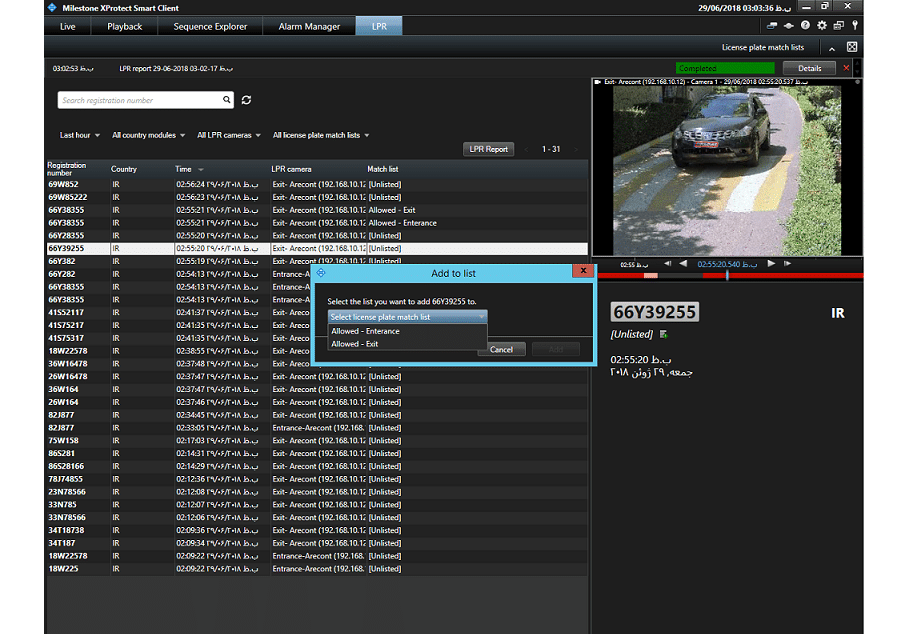Select row with plate 66Y28355

click(317, 236)
